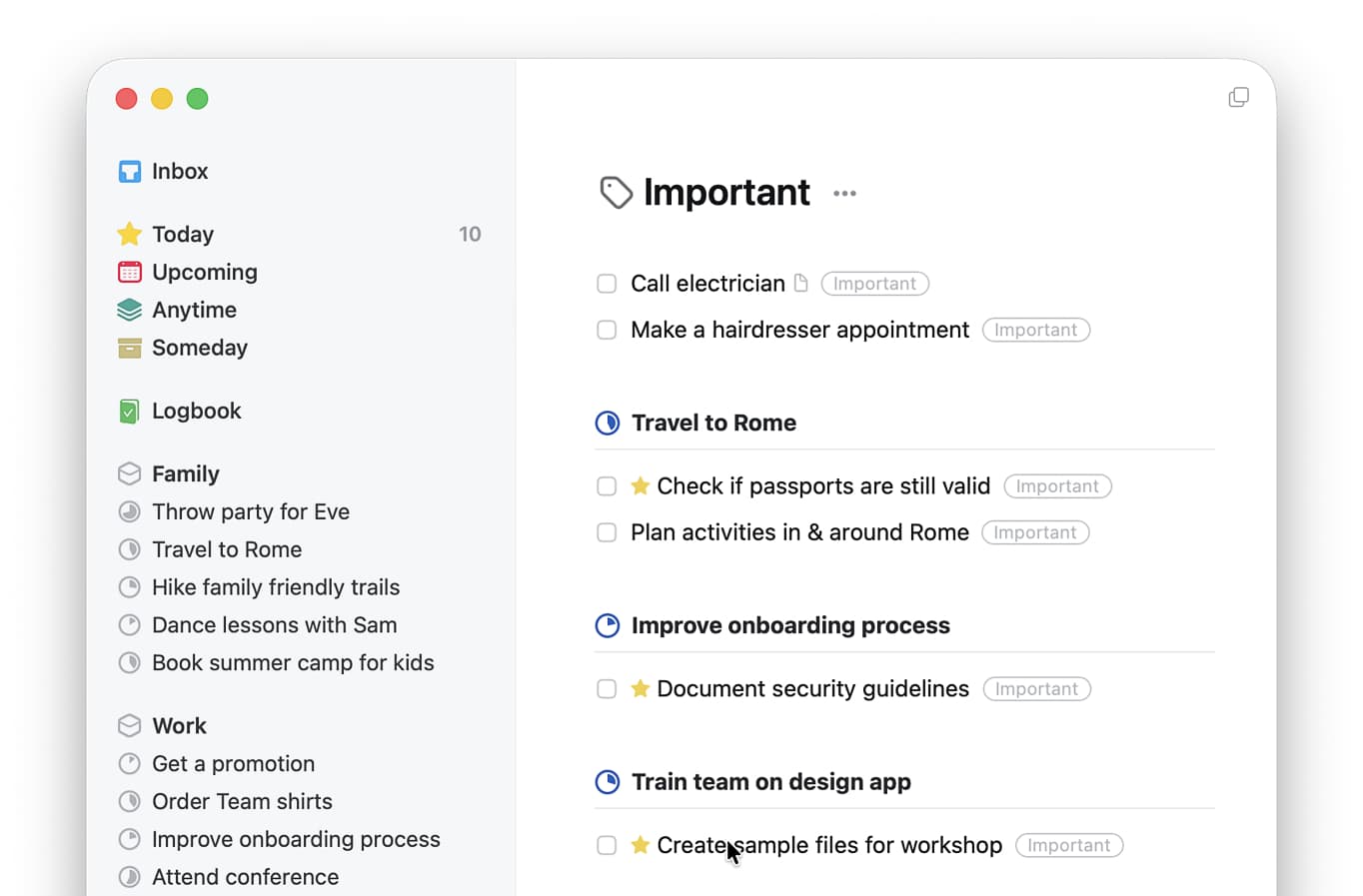Open the Travel to Rome project heading
Image resolution: width=1363 pixels, height=896 pixels.
(x=713, y=423)
